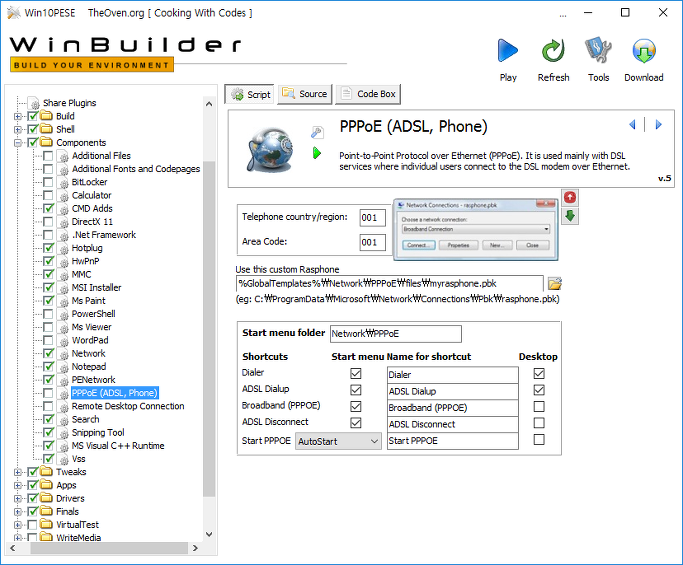
Task: Click the Download icon
Action: click(644, 51)
